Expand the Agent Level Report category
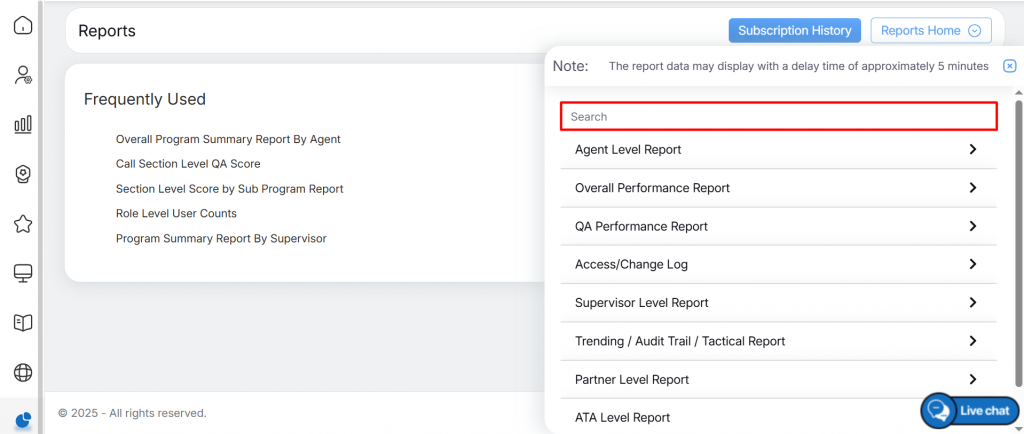 tap(972, 150)
